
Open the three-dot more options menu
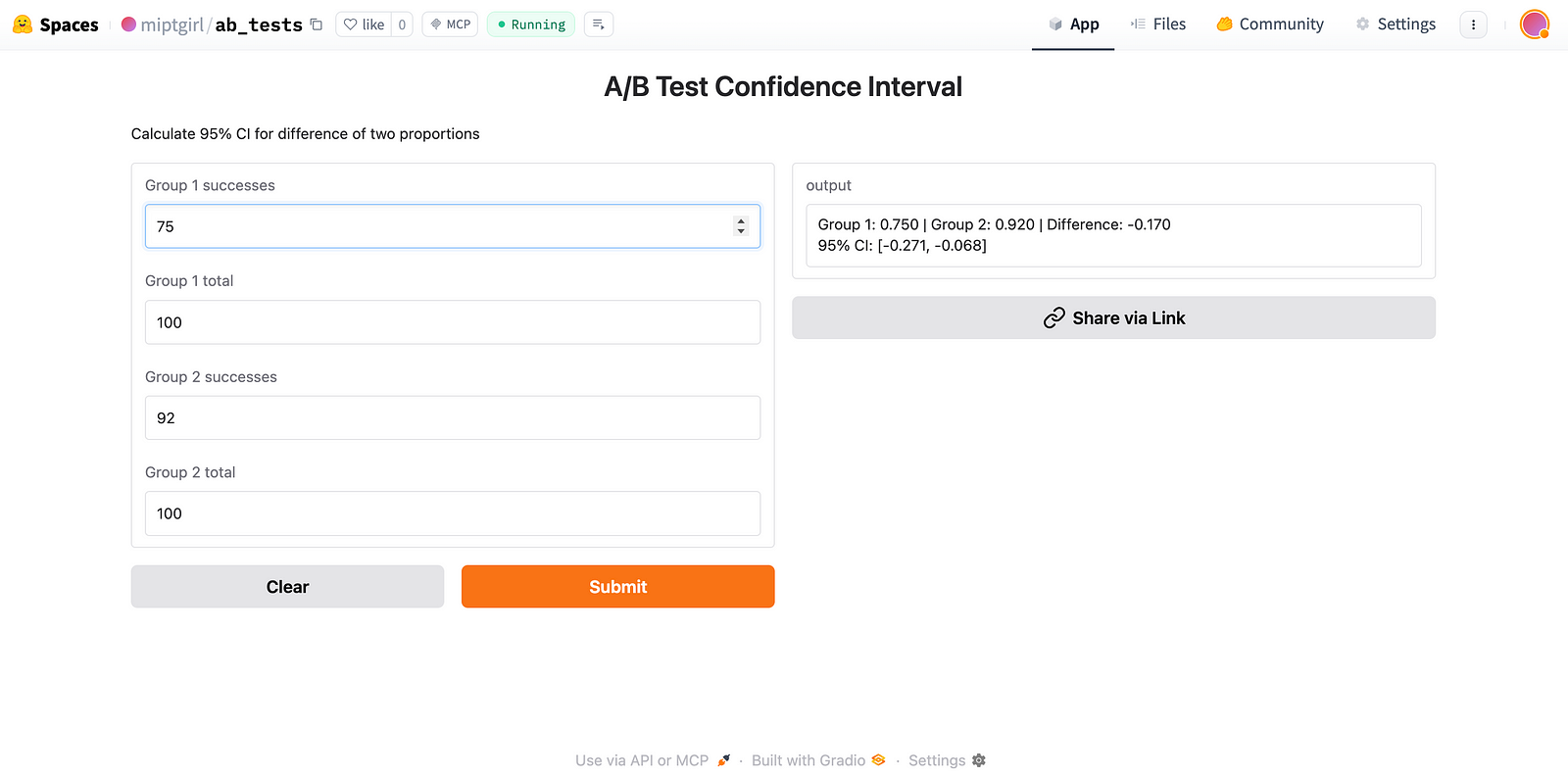point(1473,24)
